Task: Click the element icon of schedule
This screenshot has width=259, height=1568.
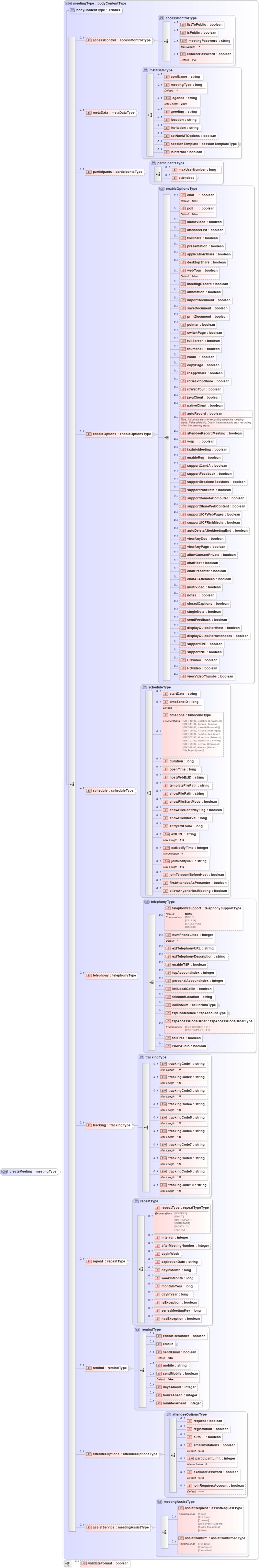Action: tap(89, 791)
